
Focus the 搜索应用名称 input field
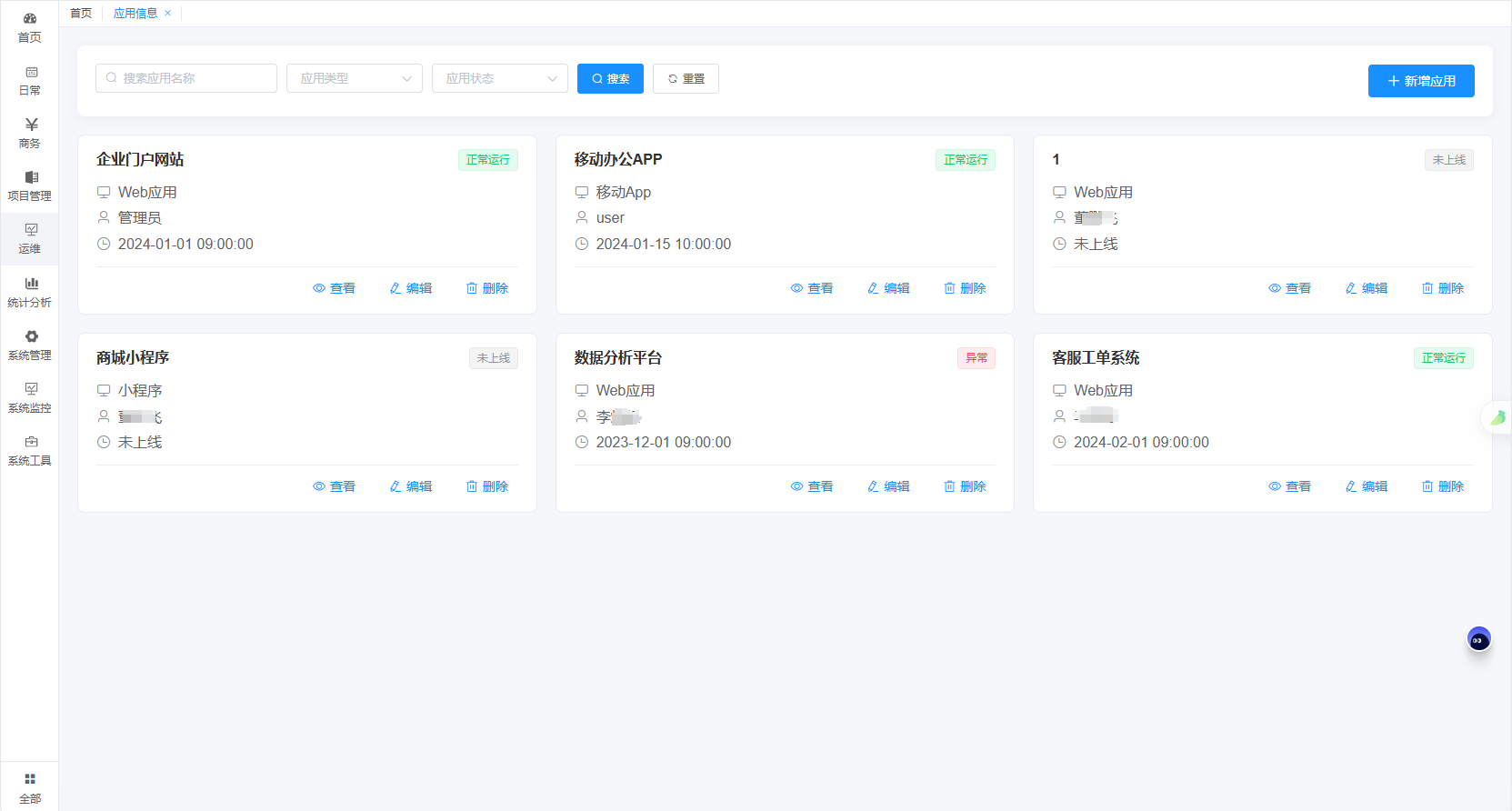point(186,78)
